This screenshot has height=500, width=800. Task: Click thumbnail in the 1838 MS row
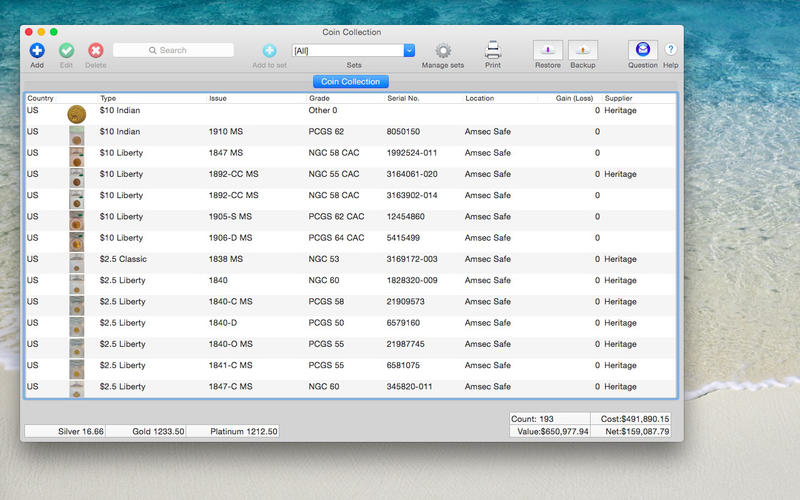click(77, 263)
